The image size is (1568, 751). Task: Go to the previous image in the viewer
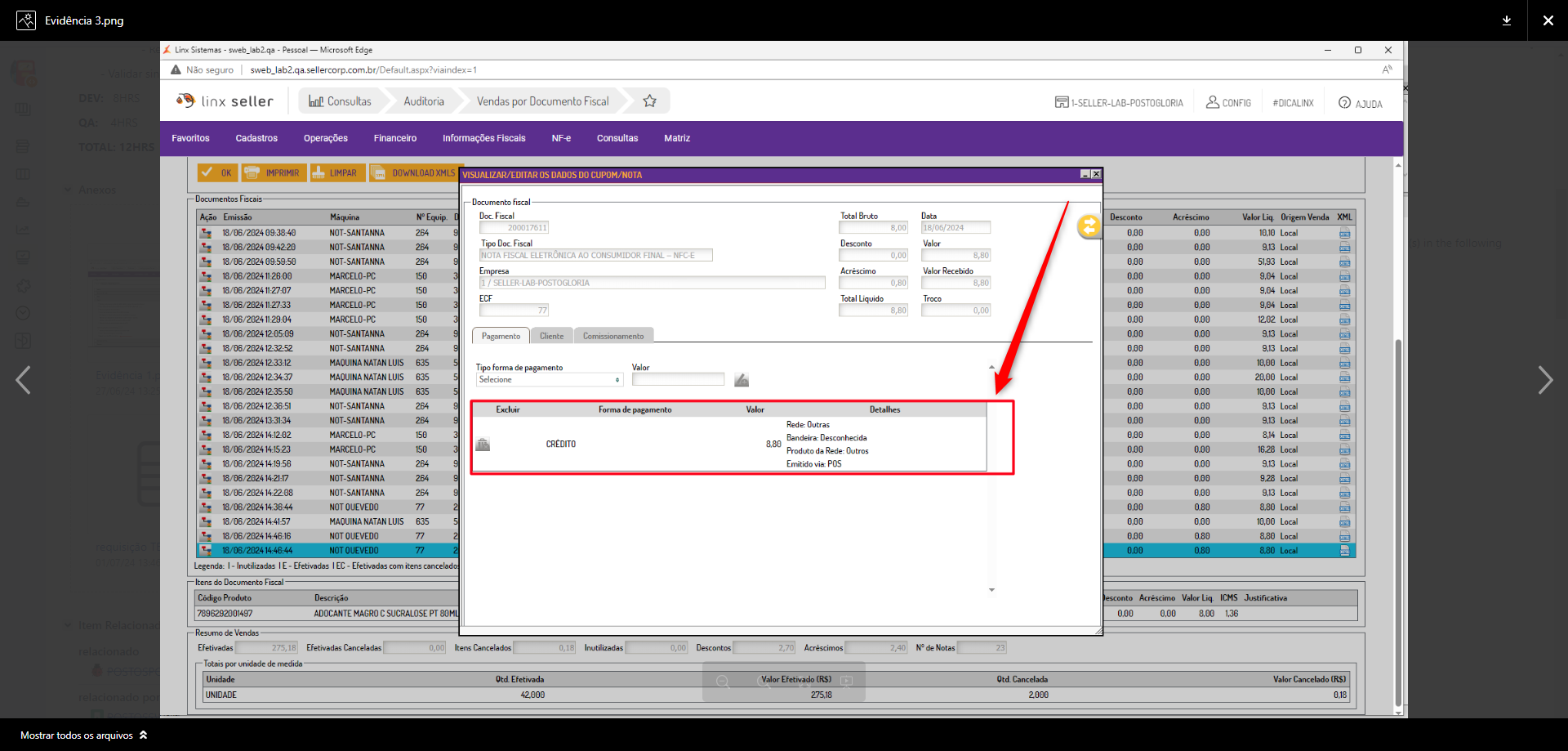point(24,380)
